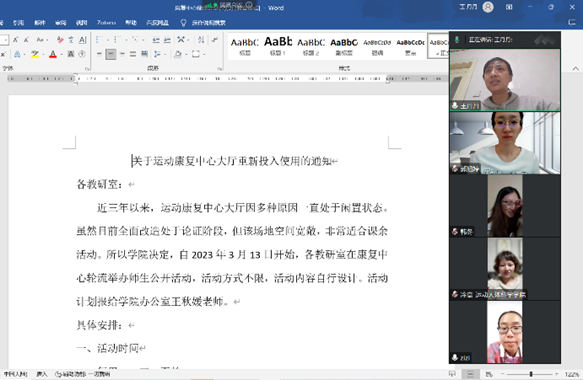583x380 pixels.
Task: Open the font color dropdown arrow
Action: pos(61,55)
